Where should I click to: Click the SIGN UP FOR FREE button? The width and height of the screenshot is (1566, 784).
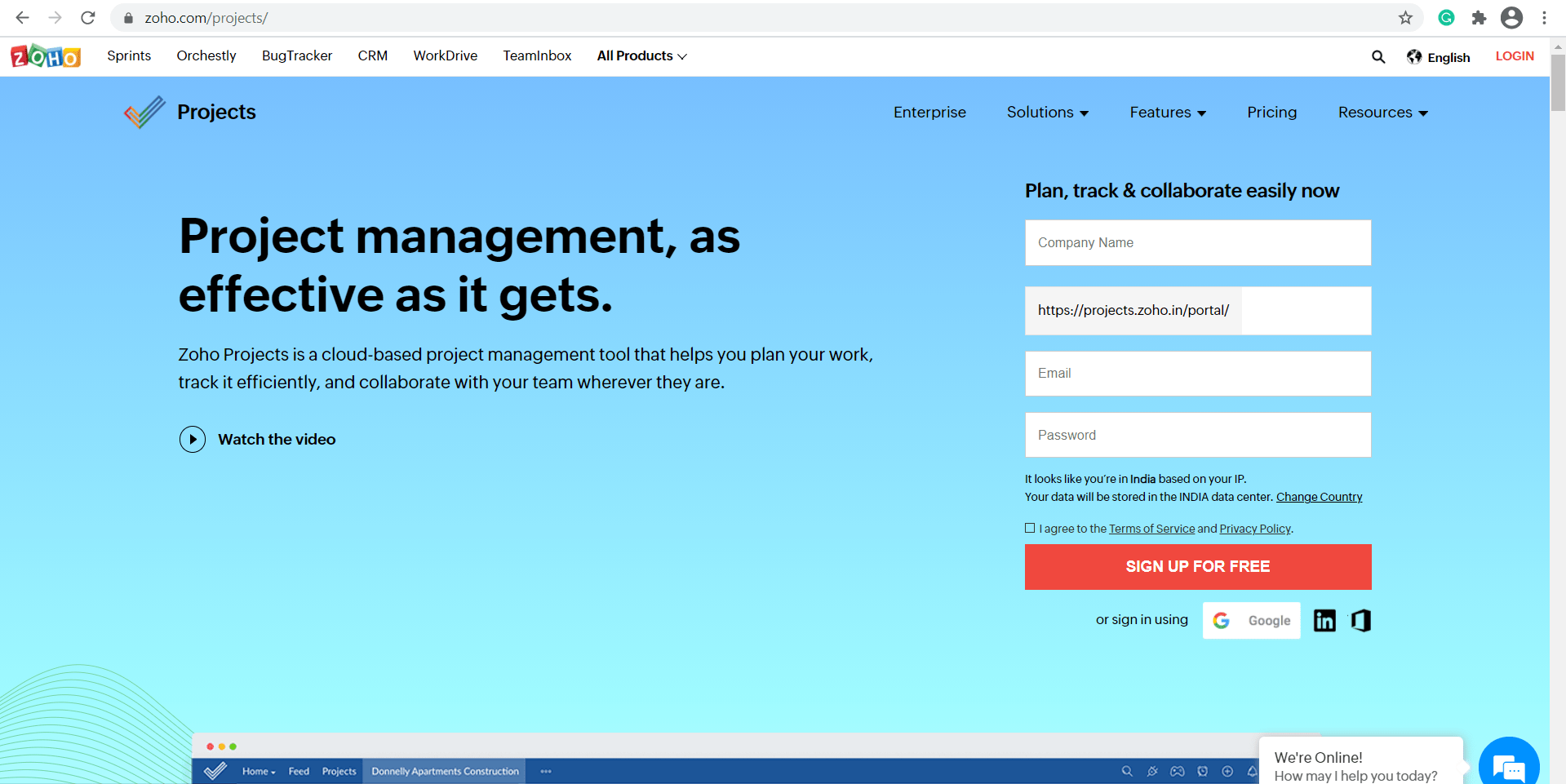[1198, 566]
